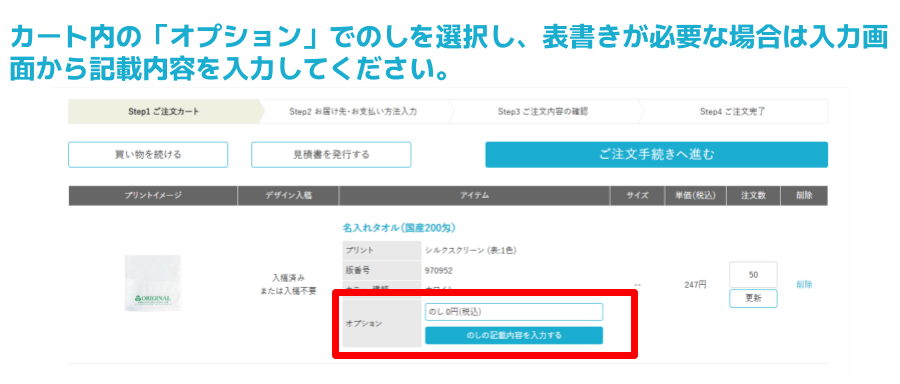This screenshot has height=384, width=900.
Task: Click the 更新 button
Action: (x=753, y=298)
